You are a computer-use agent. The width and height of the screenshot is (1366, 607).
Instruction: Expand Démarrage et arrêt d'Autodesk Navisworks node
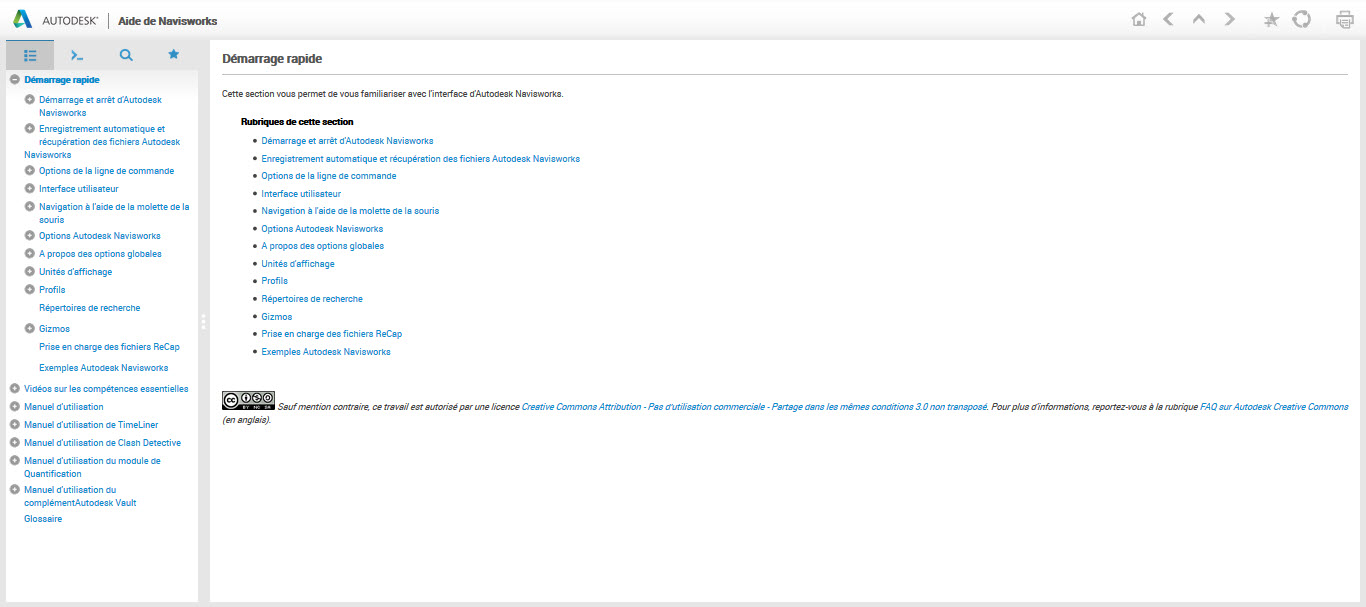pyautogui.click(x=30, y=100)
